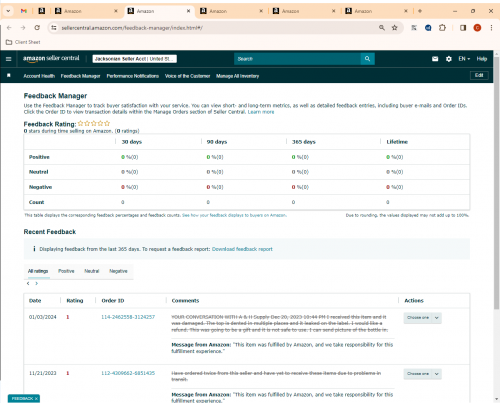Click the Edit button in navigation bar

[x=479, y=75]
